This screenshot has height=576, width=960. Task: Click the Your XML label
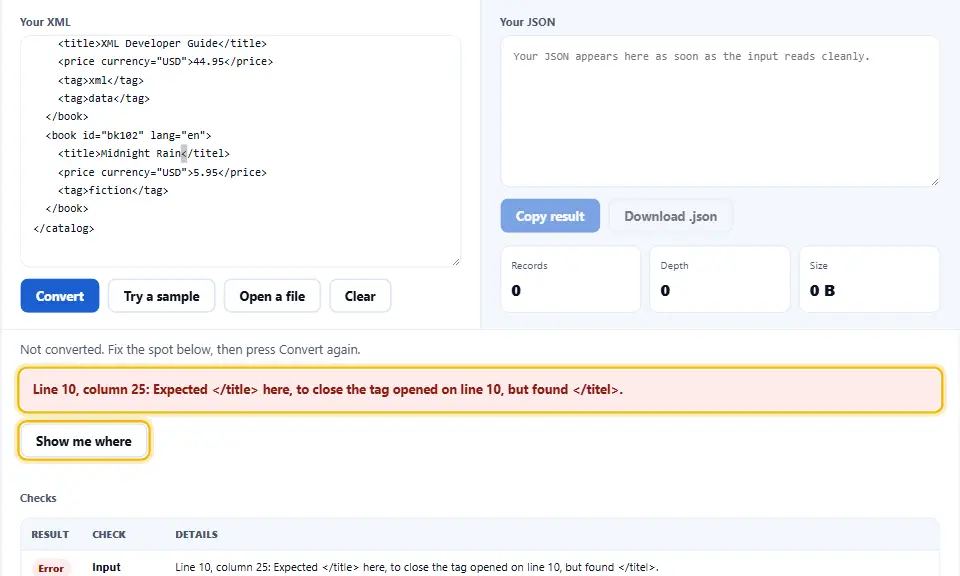pyautogui.click(x=45, y=22)
